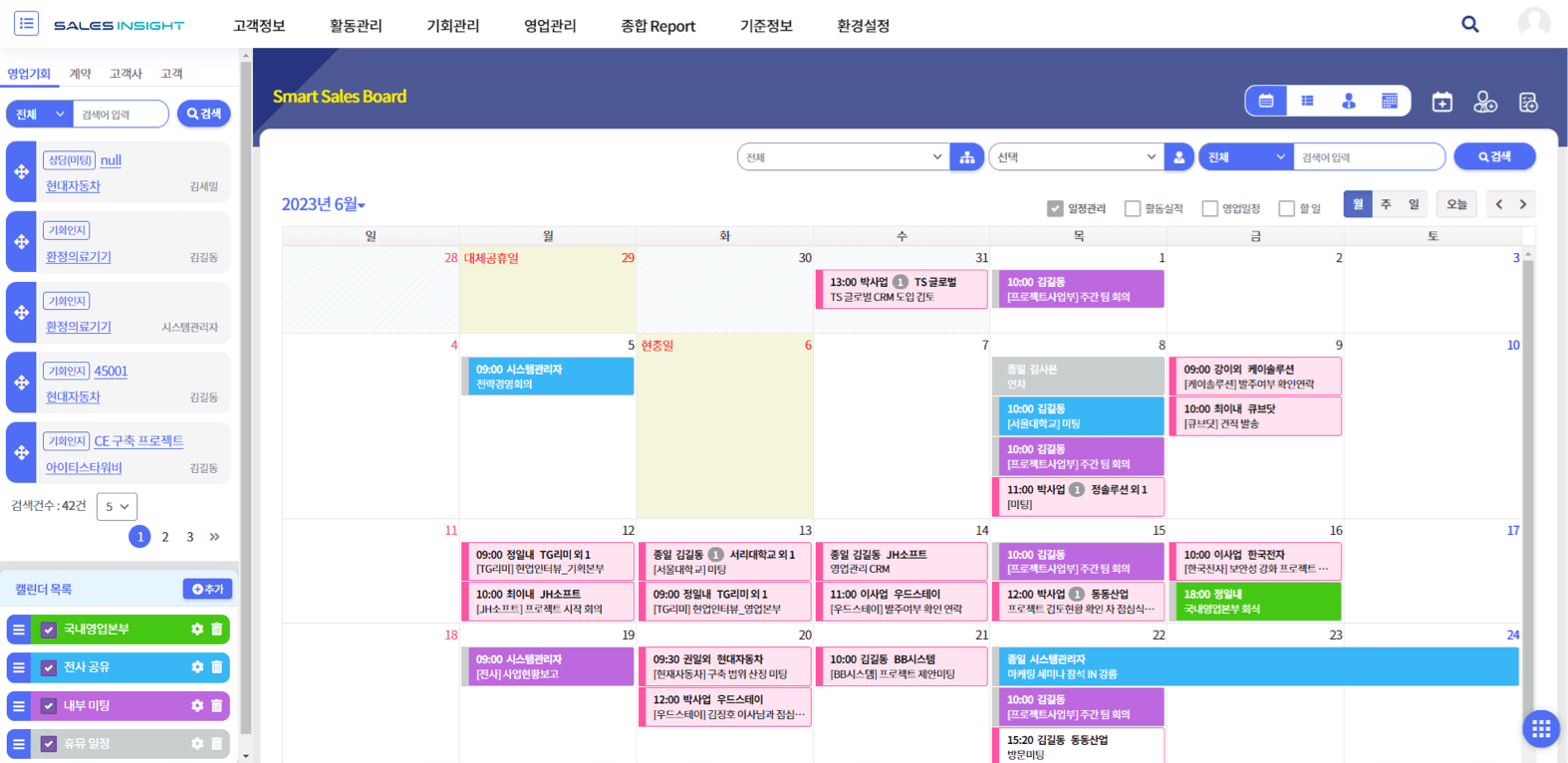Delete 전사 공유 calendar with trash icon

point(216,667)
